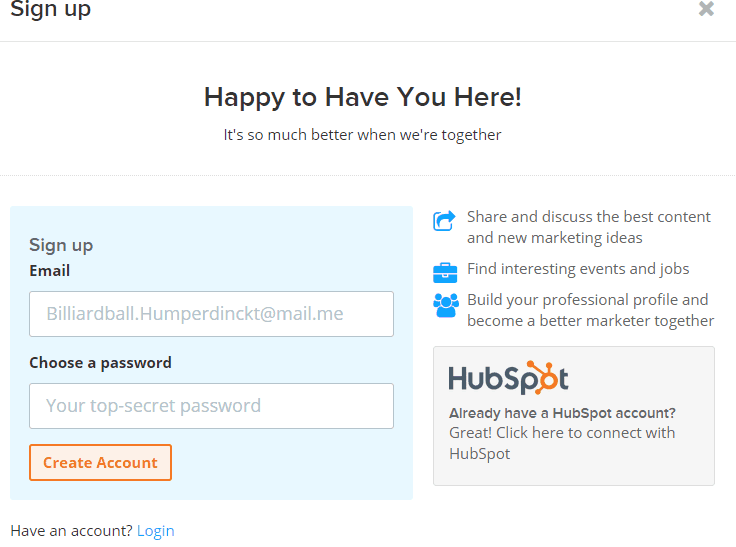Image resolution: width=736 pixels, height=547 pixels.
Task: Click the blue briefcase jobs icon
Action: (445, 273)
